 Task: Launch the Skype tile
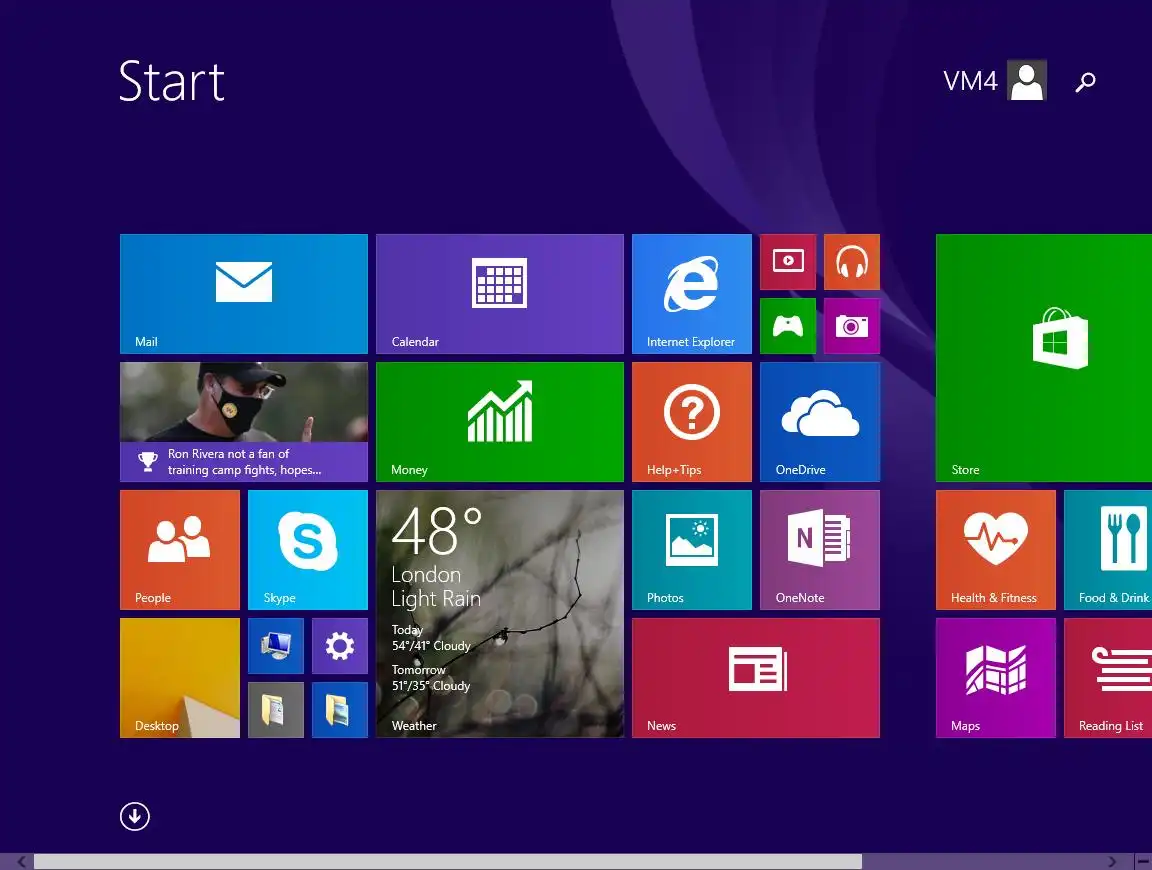click(x=308, y=550)
